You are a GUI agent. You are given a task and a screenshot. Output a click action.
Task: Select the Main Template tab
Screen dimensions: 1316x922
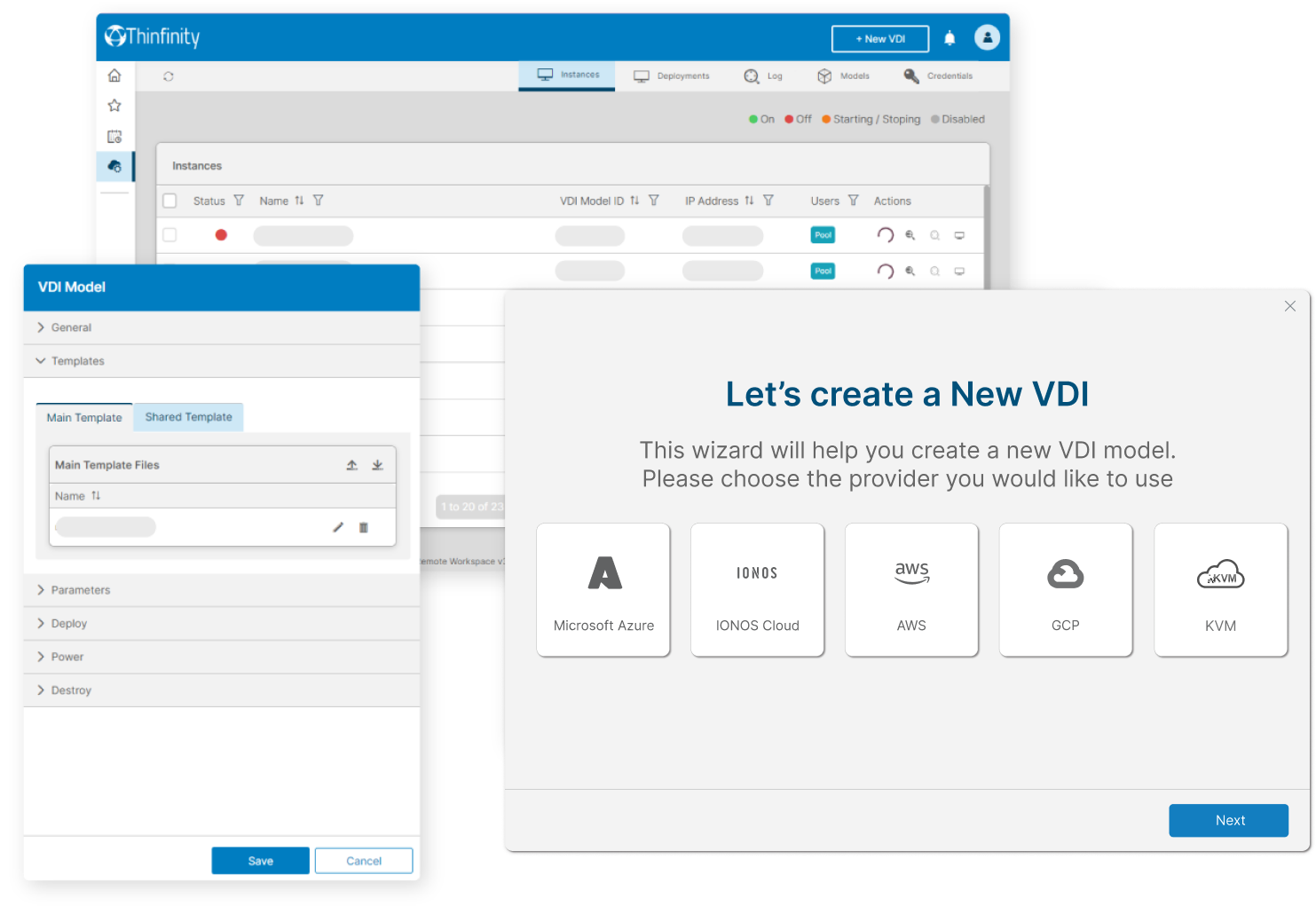[x=84, y=417]
